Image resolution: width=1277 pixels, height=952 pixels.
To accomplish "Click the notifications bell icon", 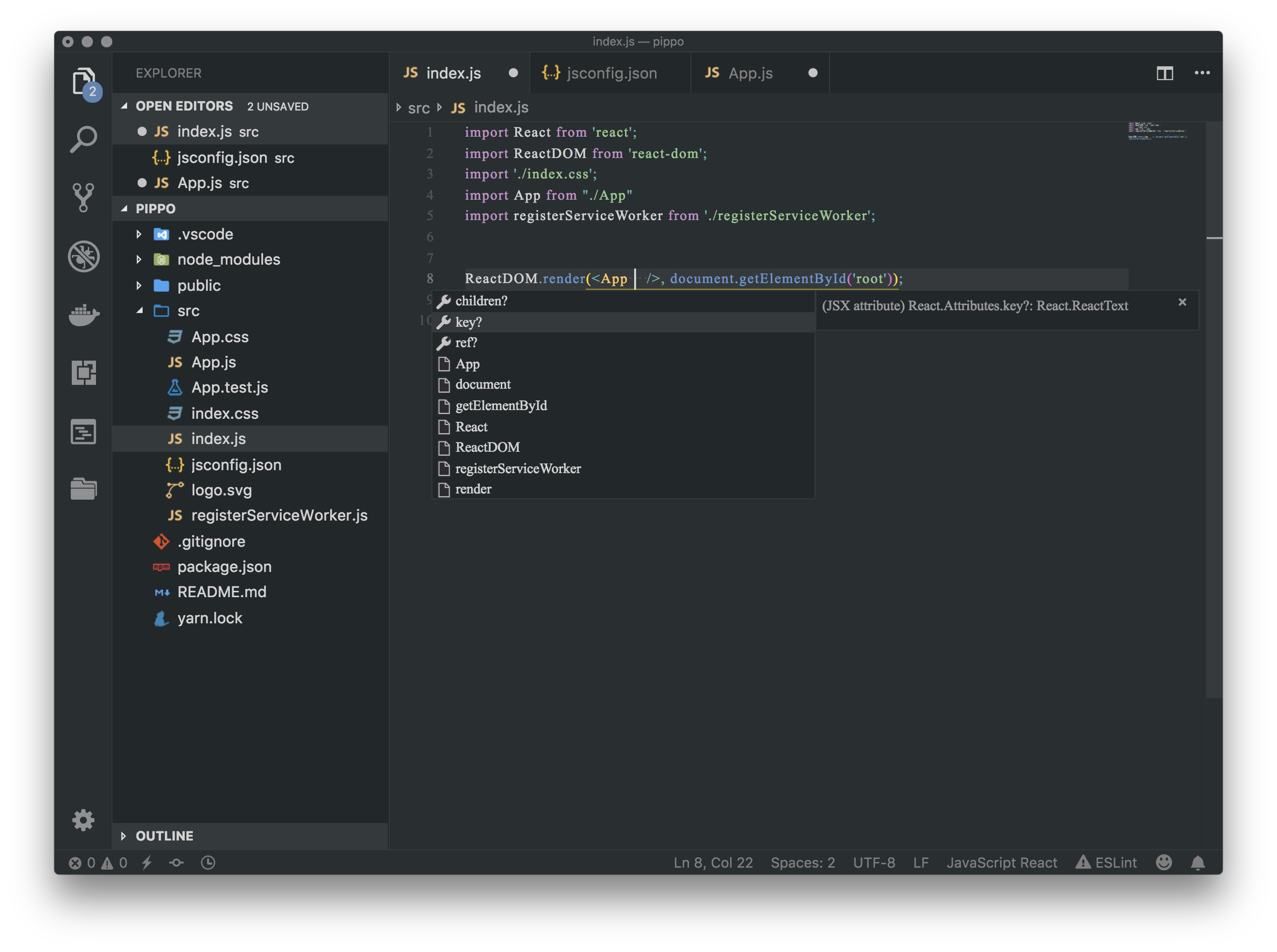I will pyautogui.click(x=1197, y=863).
